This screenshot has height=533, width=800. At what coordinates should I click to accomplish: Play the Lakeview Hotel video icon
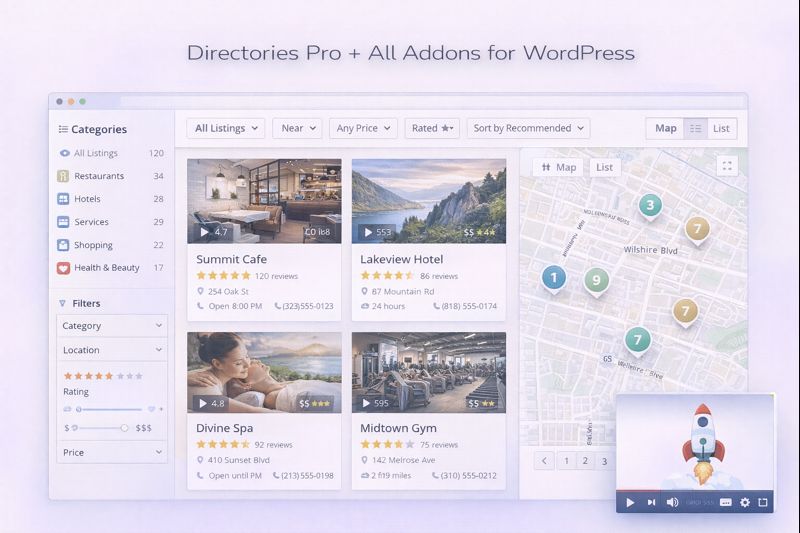tap(368, 232)
